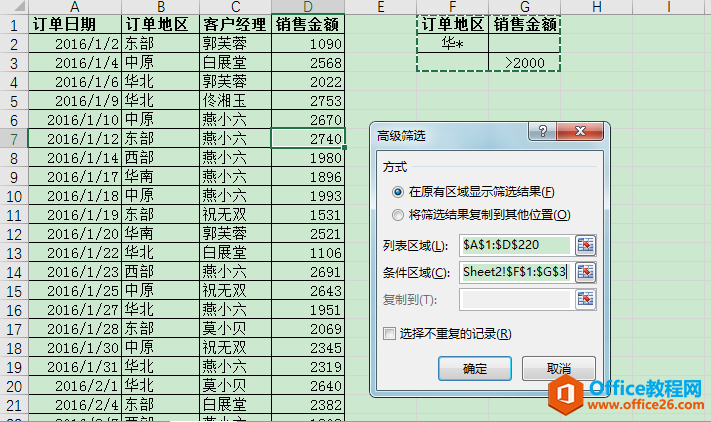Click the disabled 复制到 input field
Screen dimensions: 711x422
[x=516, y=299]
